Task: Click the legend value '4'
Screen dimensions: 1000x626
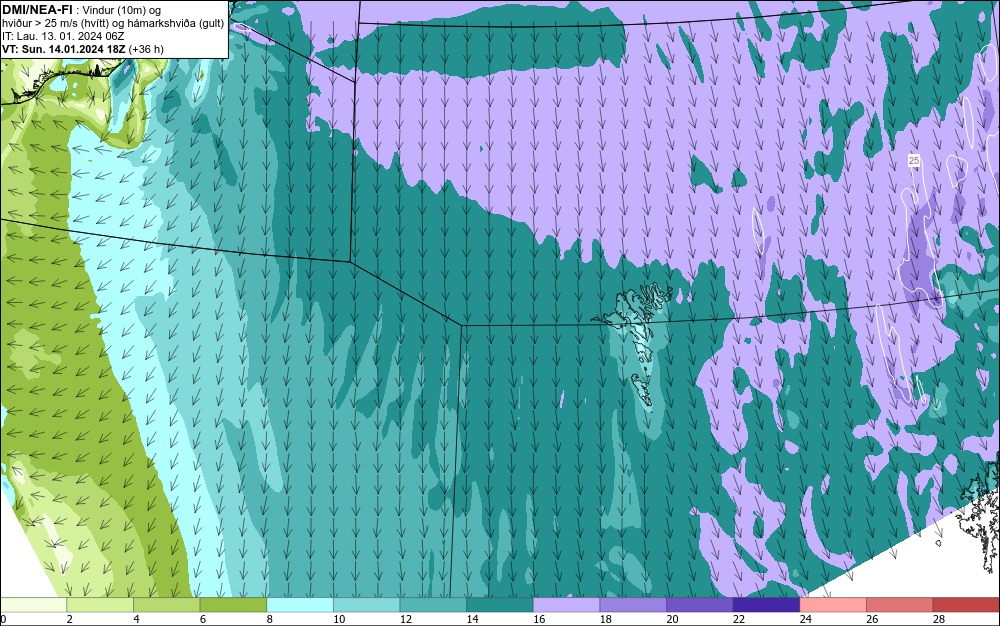Action: (136, 619)
